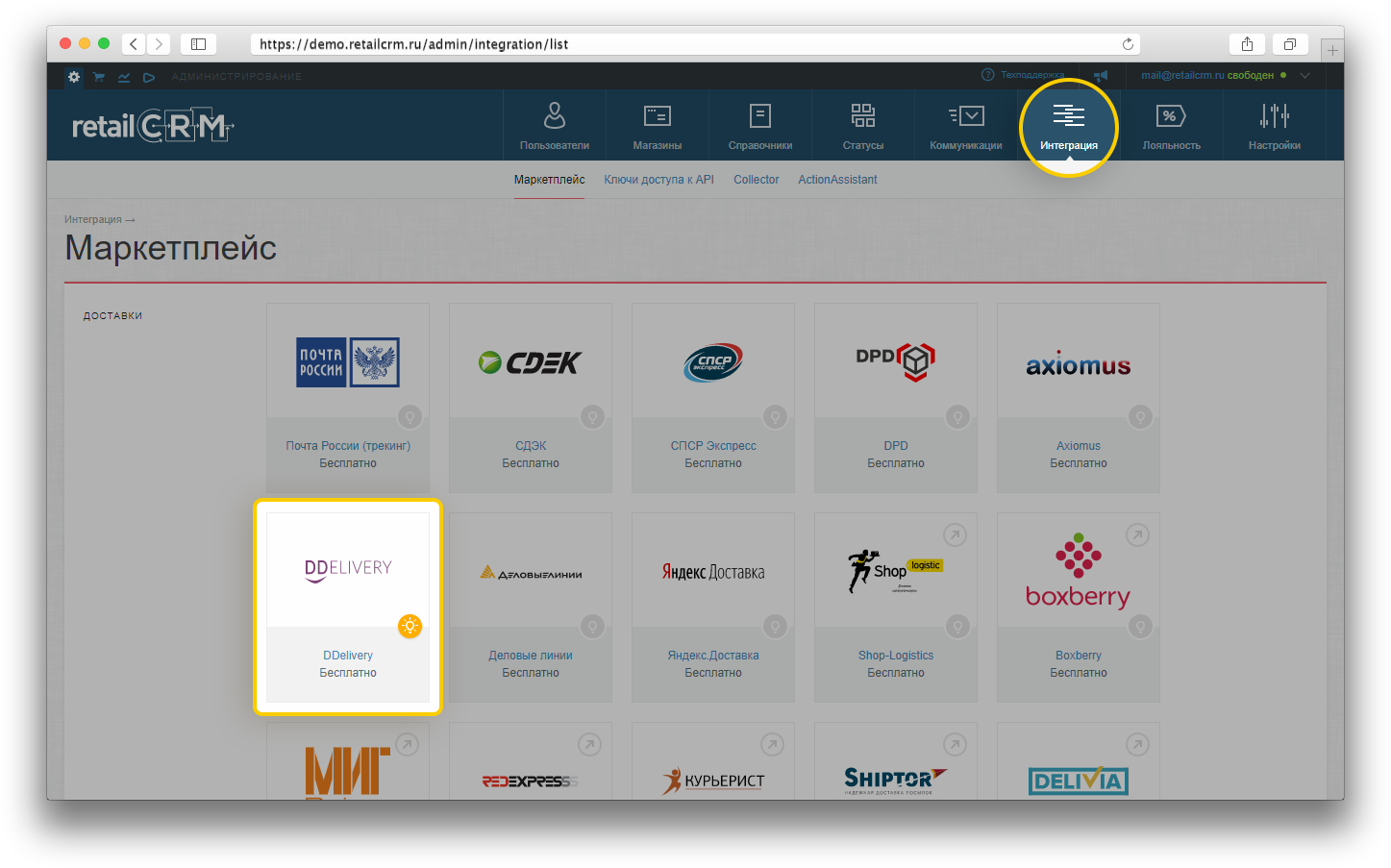
Task: Click the Курьерист logo thumbnail
Action: coord(713,781)
